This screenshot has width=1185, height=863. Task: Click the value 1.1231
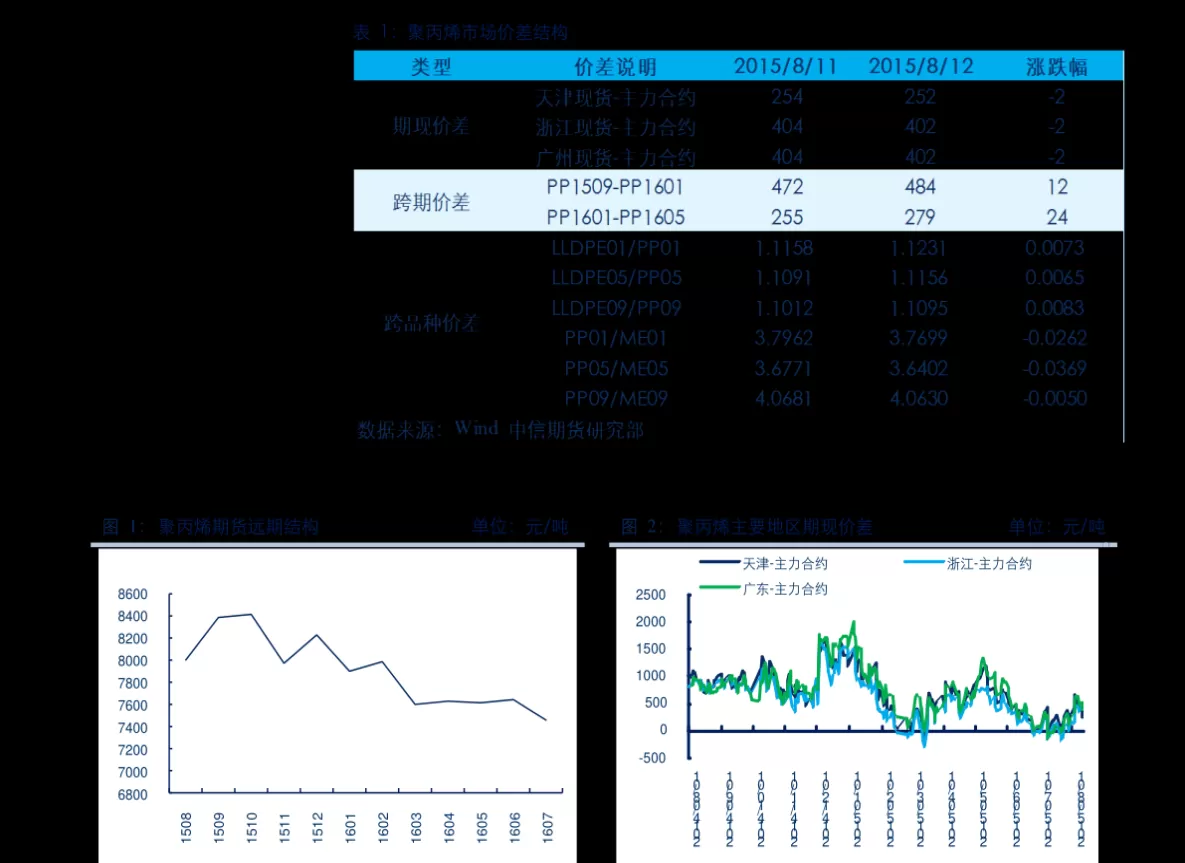[918, 248]
